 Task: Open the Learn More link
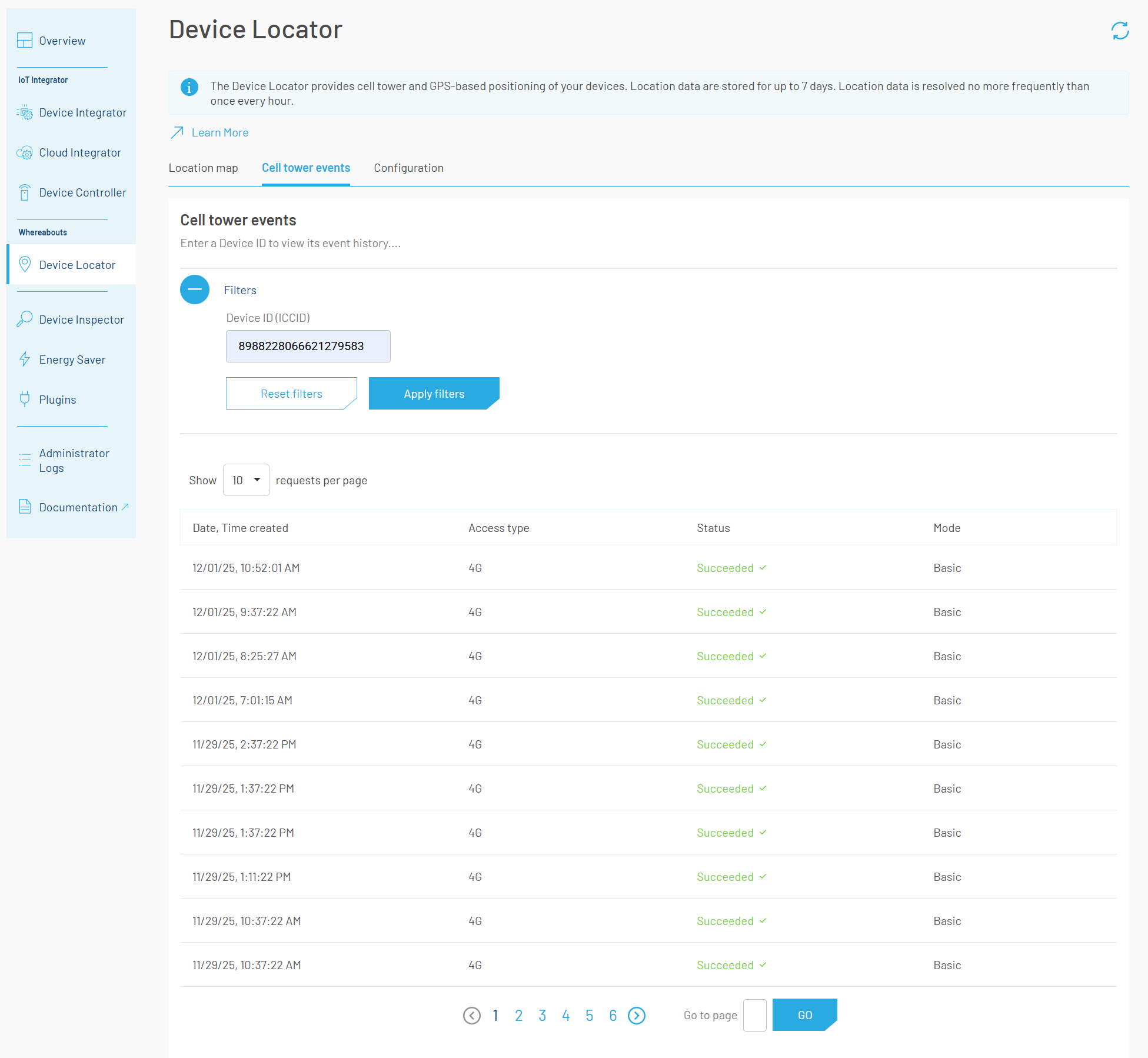tap(219, 133)
